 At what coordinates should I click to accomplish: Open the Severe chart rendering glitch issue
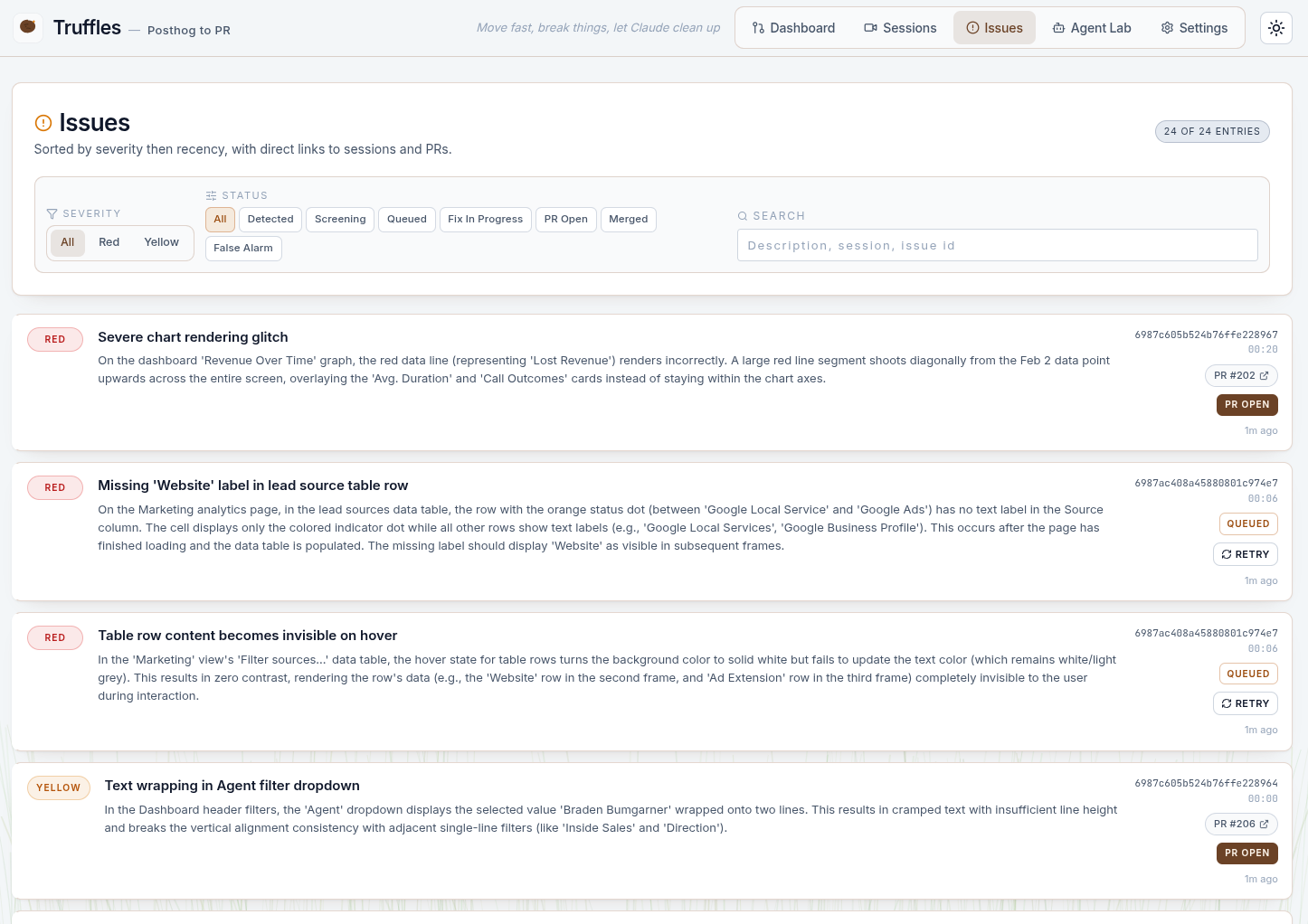pos(193,337)
